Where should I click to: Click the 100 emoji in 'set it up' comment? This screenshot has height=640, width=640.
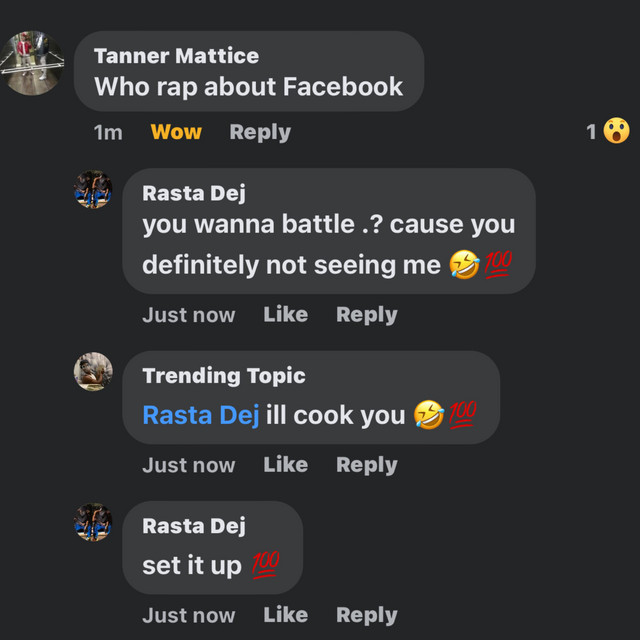click(x=265, y=565)
